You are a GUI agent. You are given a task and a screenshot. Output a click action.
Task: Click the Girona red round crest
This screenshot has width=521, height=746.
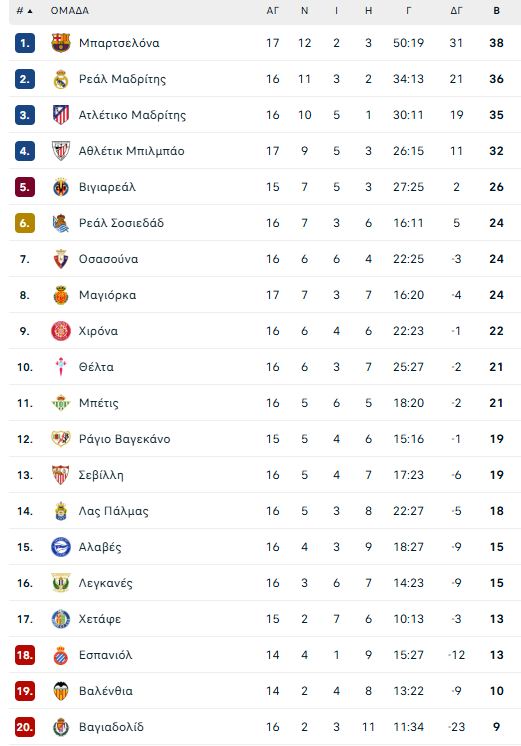point(61,331)
